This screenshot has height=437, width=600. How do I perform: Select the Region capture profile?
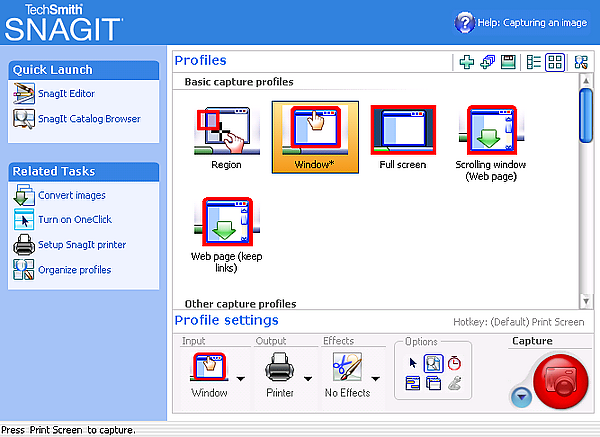click(x=227, y=138)
